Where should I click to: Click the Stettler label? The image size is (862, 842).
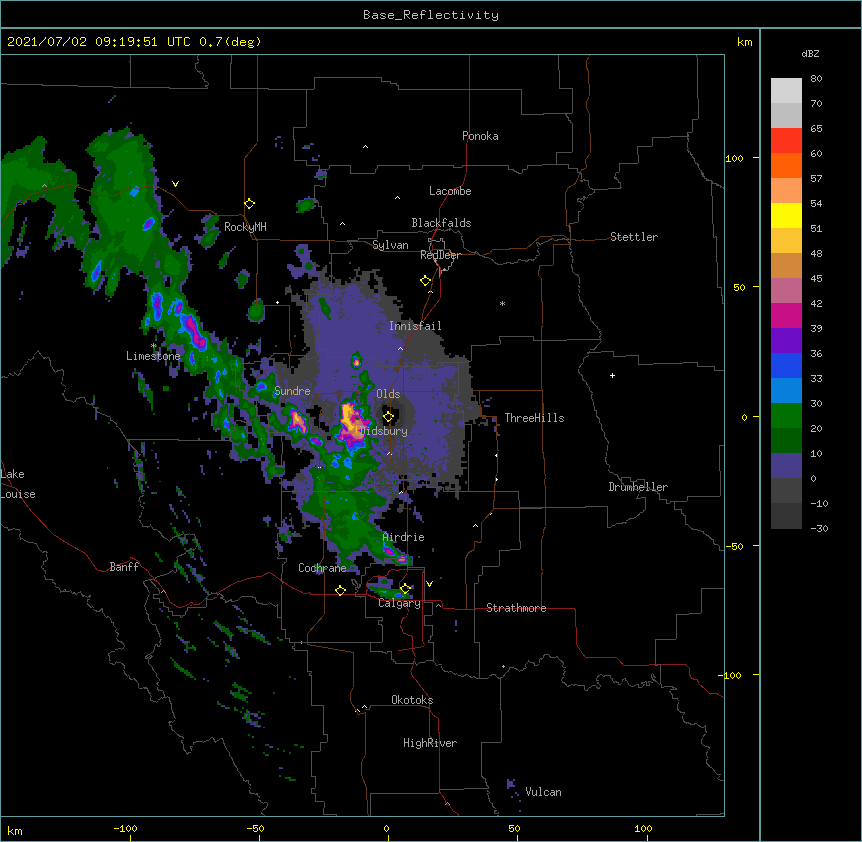pyautogui.click(x=634, y=237)
